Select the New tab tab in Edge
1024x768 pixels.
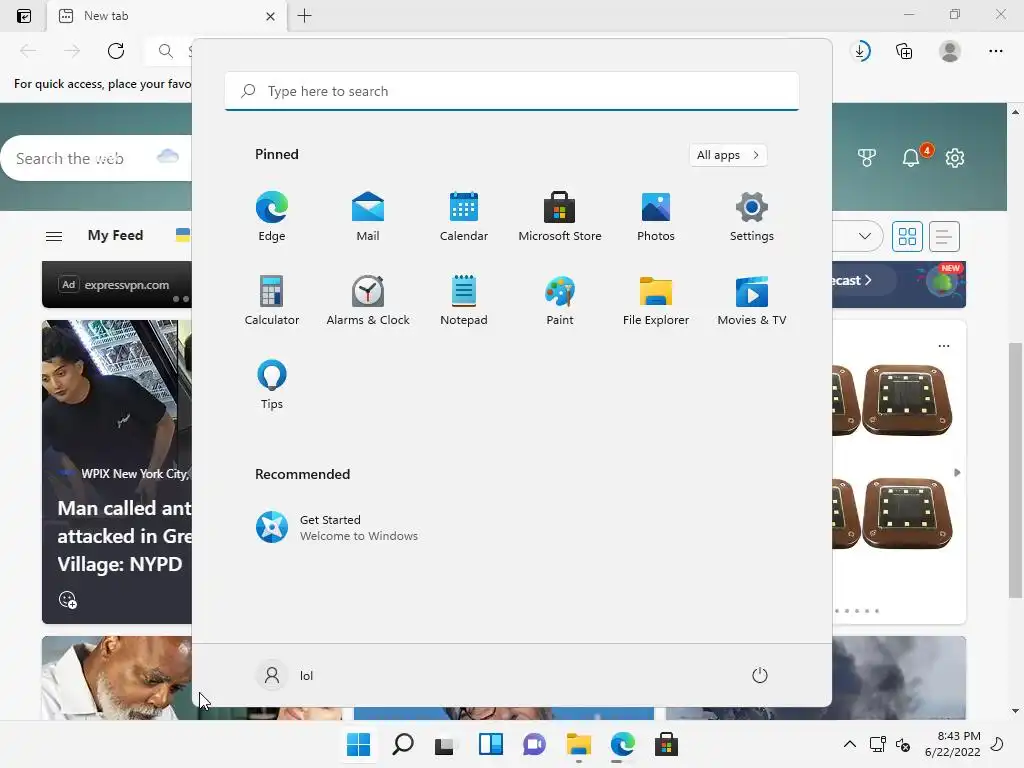click(167, 16)
